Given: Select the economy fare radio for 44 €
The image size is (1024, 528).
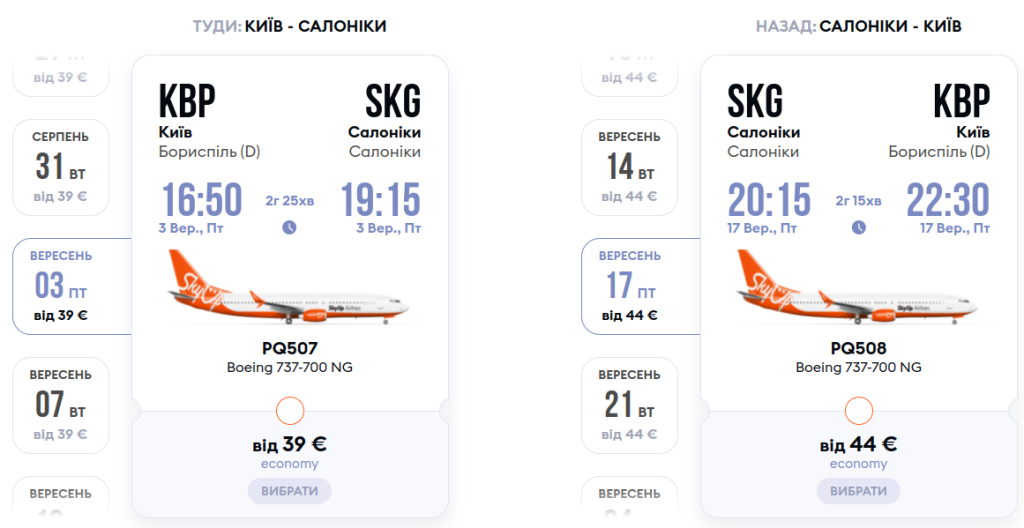Looking at the screenshot, I should point(858,410).
